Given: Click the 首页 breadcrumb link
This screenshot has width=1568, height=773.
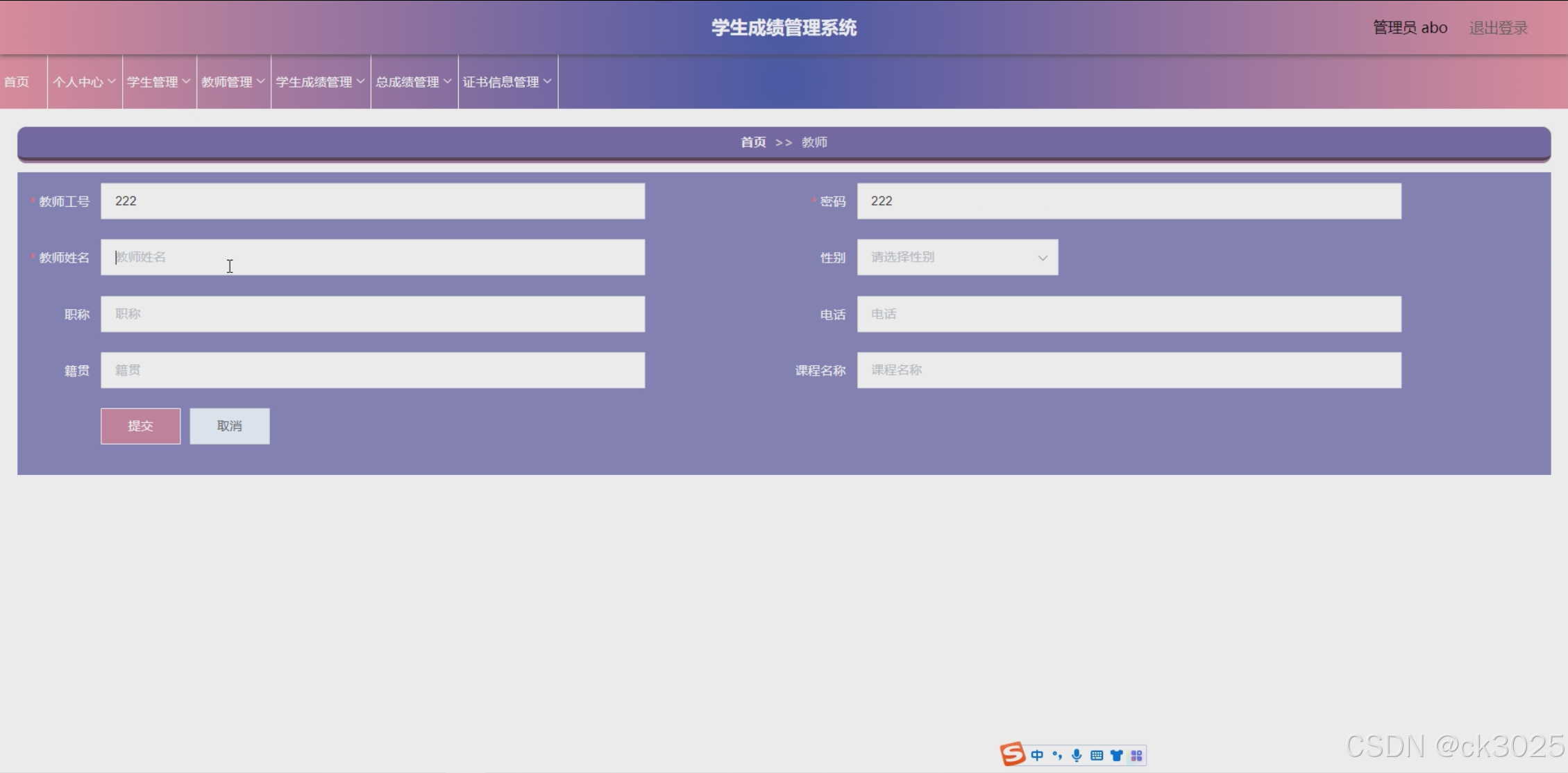Looking at the screenshot, I should point(753,142).
